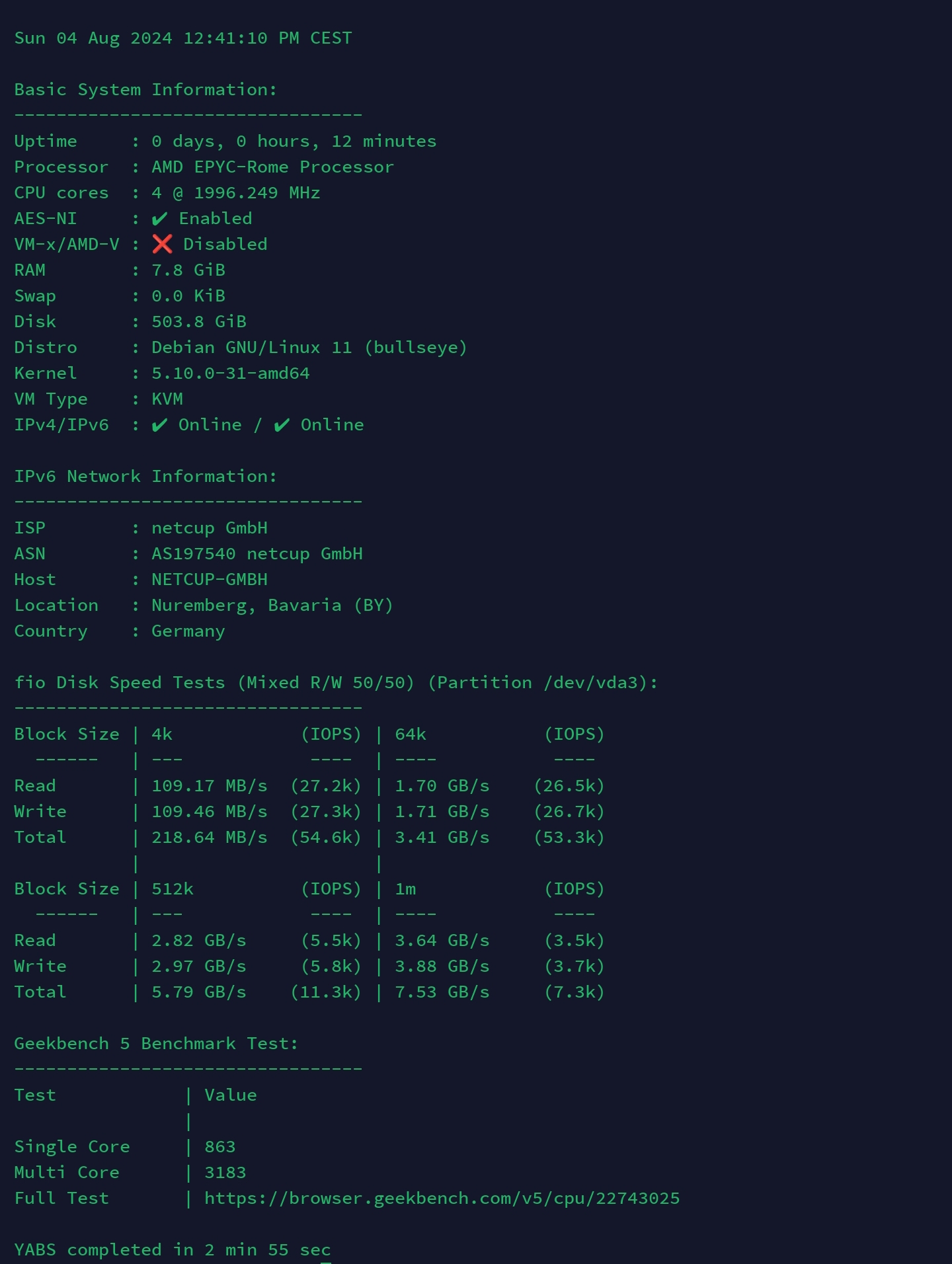Click the location 'Nuremberg, Bavaria (BY)'
The image size is (952, 1264).
pos(272,606)
